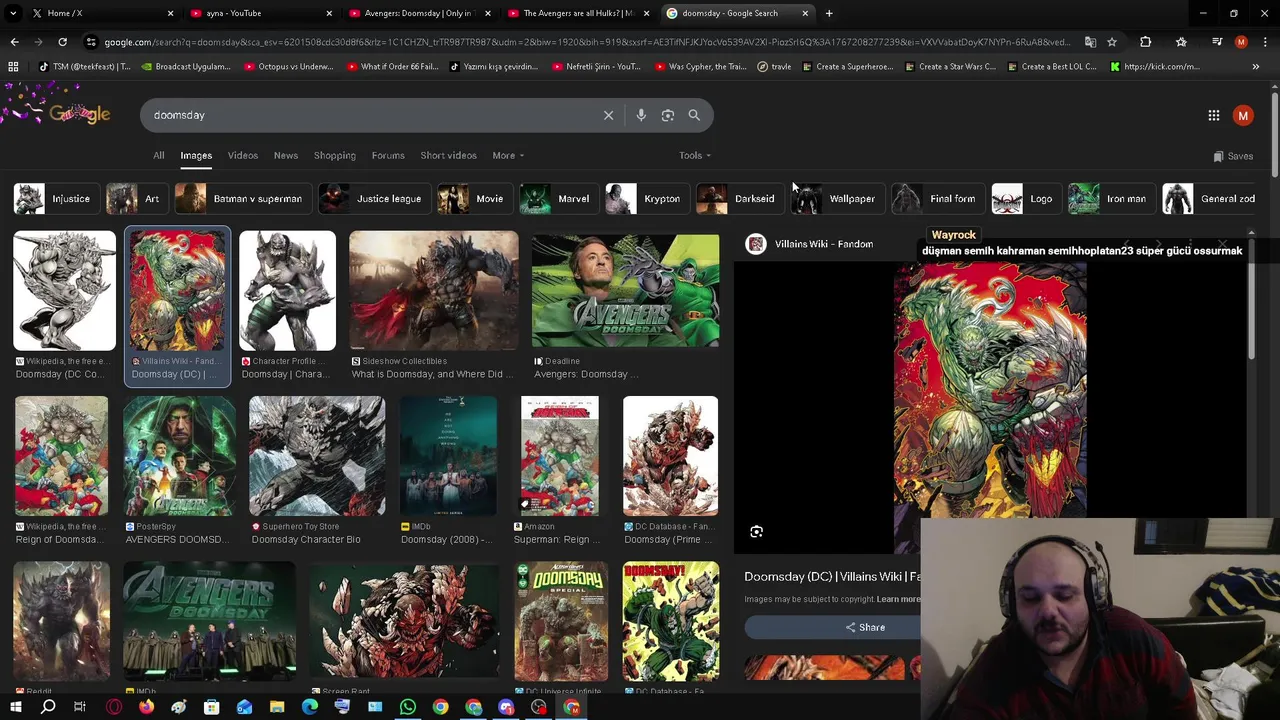
Task: Open Google Lens image search icon
Action: (x=668, y=115)
